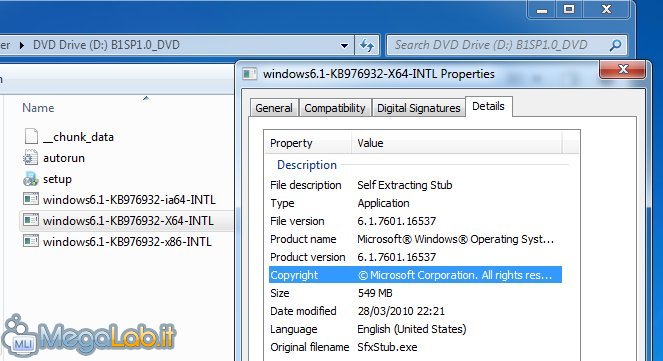
Task: Minimize the Explorer window
Action: click(x=542, y=10)
